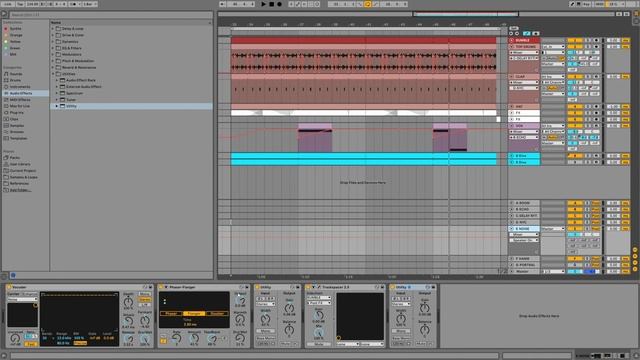Screen dimensions: 640x360
Task: Open the Plug-ins category icon
Action: coord(6,113)
